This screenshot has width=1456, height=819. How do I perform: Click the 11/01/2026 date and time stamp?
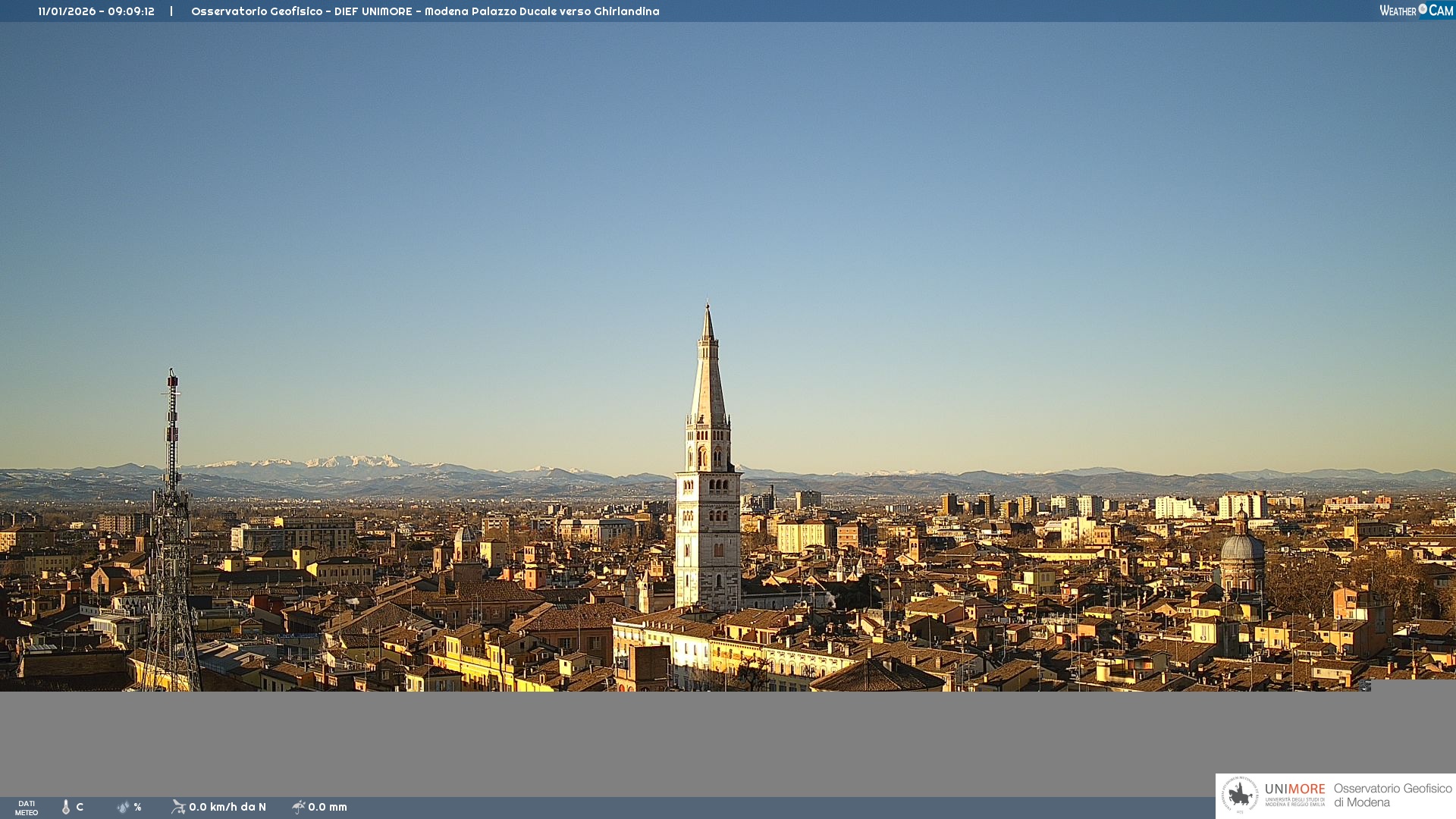(96, 11)
